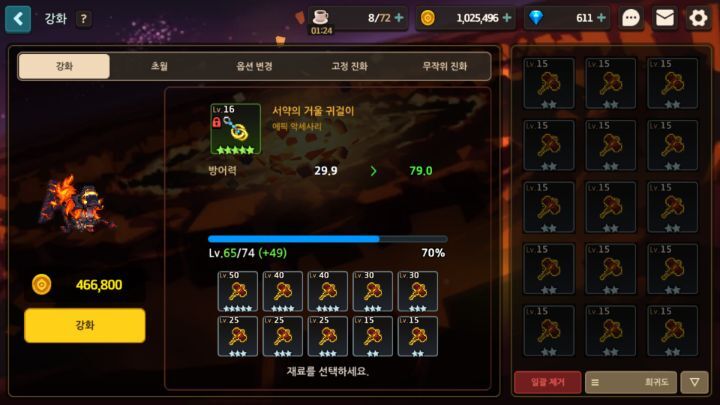This screenshot has height=405, width=720.
Task: Open the settings gear icon
Action: point(698,18)
